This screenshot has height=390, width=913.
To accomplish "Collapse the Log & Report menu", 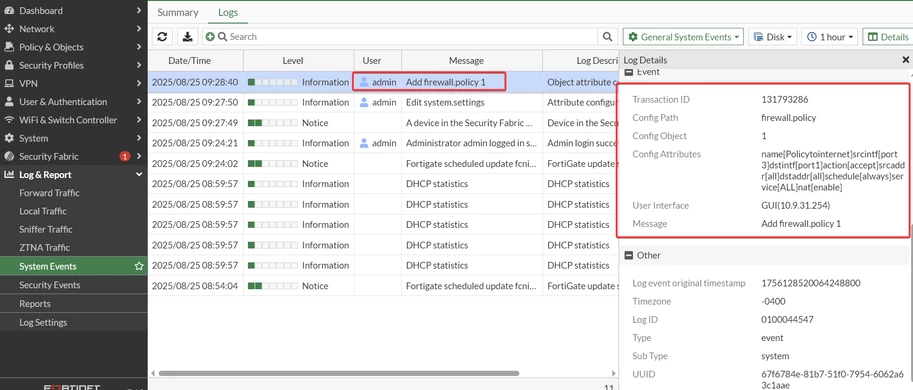I will point(139,175).
